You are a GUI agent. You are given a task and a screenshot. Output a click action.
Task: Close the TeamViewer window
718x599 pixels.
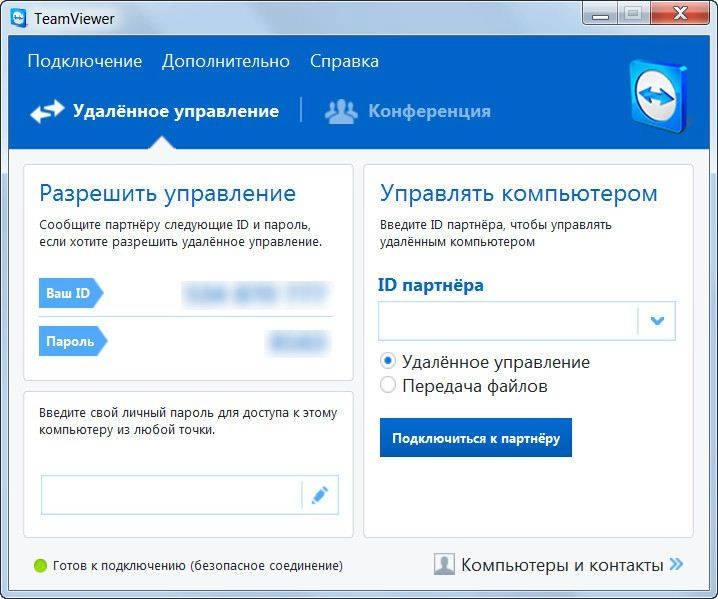click(681, 14)
